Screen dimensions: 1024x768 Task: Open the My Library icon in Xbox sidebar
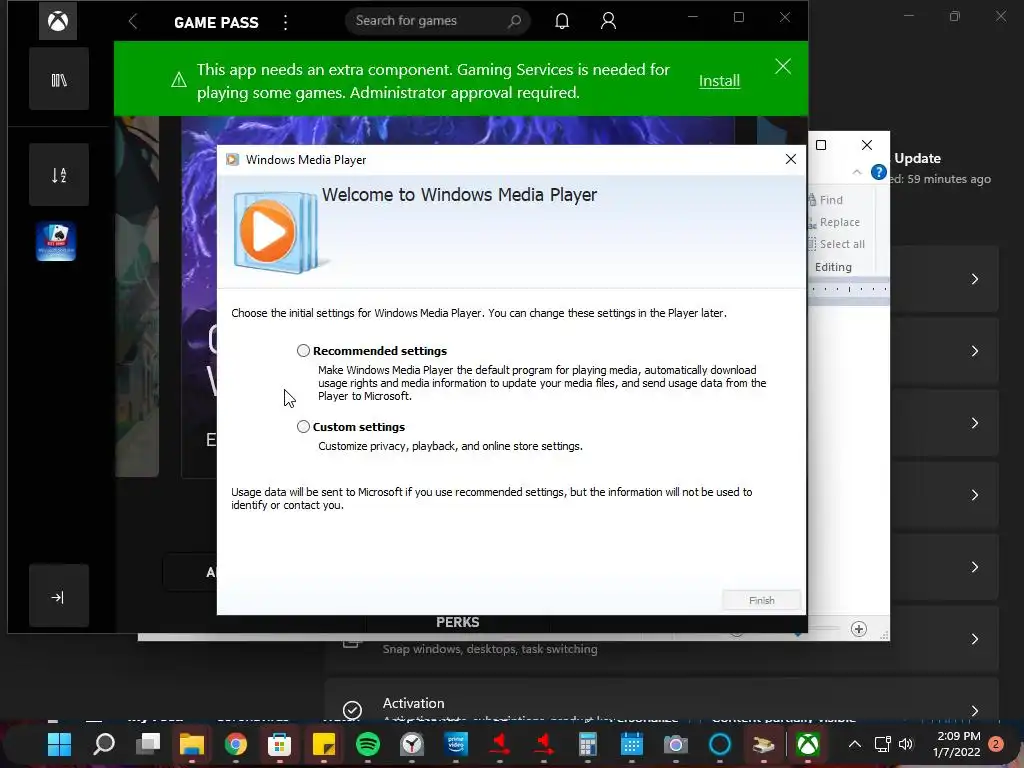pyautogui.click(x=59, y=80)
